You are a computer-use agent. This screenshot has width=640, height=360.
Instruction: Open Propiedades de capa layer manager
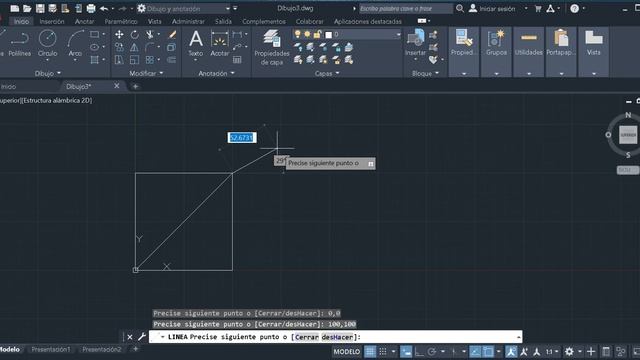point(272,47)
